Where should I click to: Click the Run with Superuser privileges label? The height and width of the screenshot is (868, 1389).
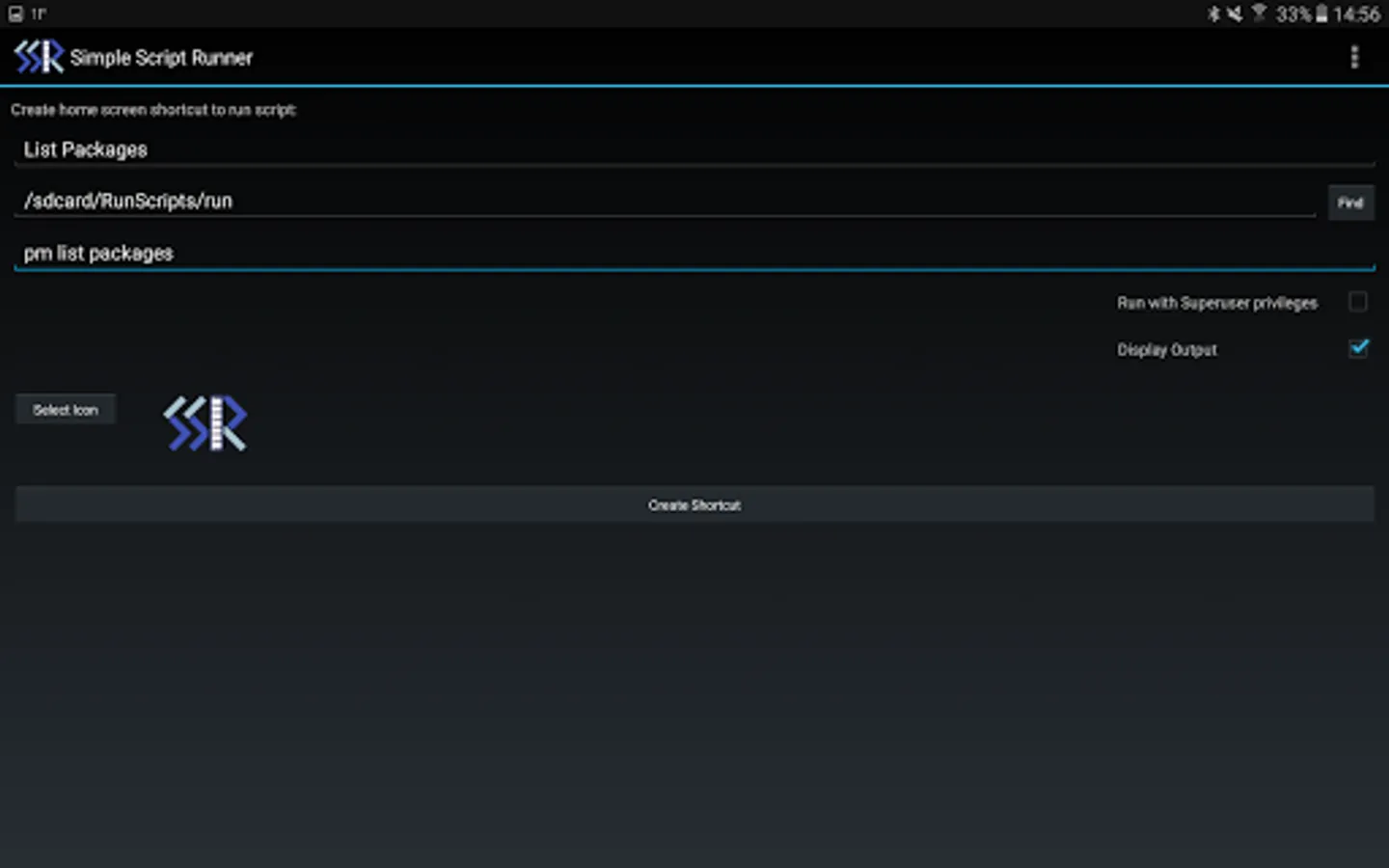click(x=1217, y=303)
